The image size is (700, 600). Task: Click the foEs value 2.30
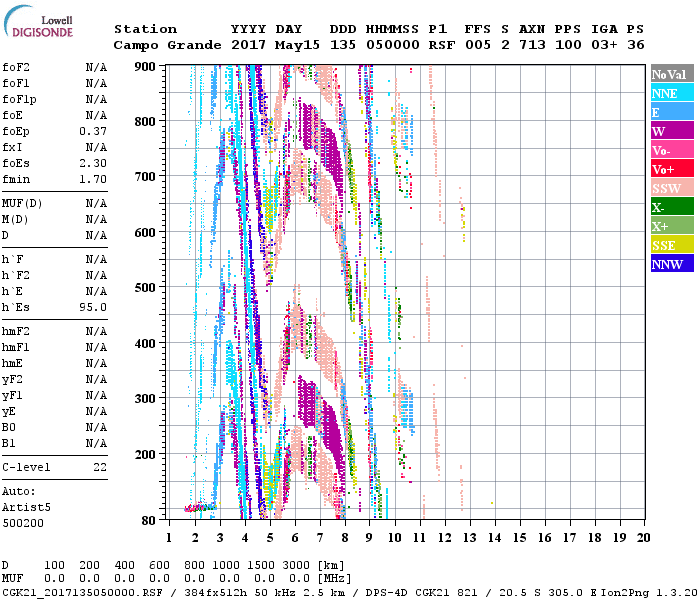click(x=93, y=164)
